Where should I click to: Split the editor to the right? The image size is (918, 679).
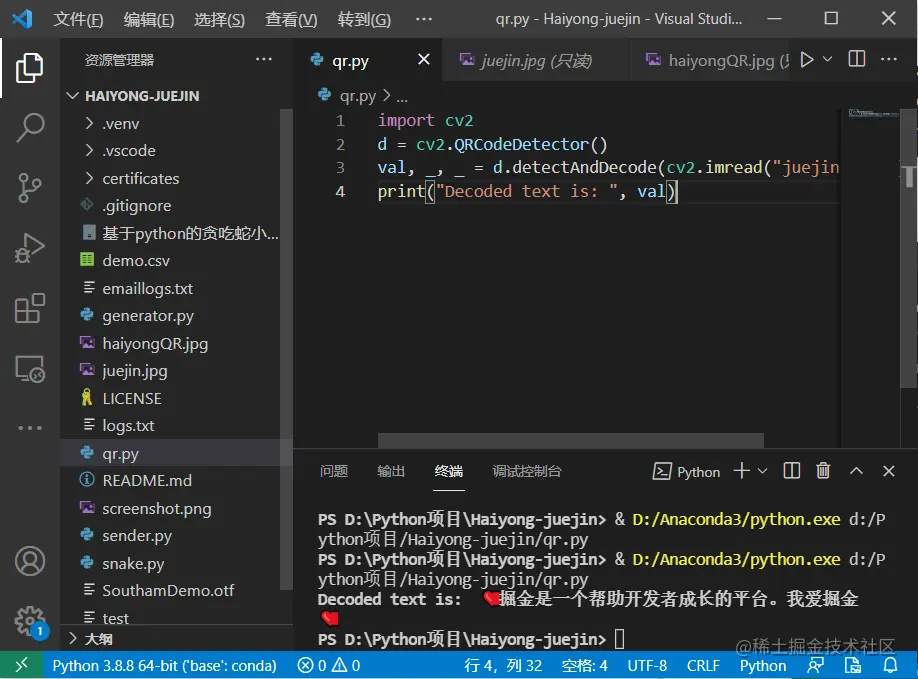coord(857,59)
